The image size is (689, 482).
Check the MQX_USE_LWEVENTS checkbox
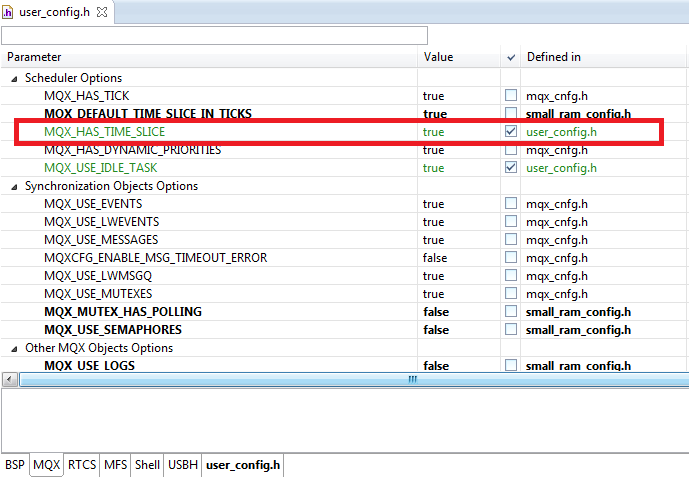pos(511,221)
